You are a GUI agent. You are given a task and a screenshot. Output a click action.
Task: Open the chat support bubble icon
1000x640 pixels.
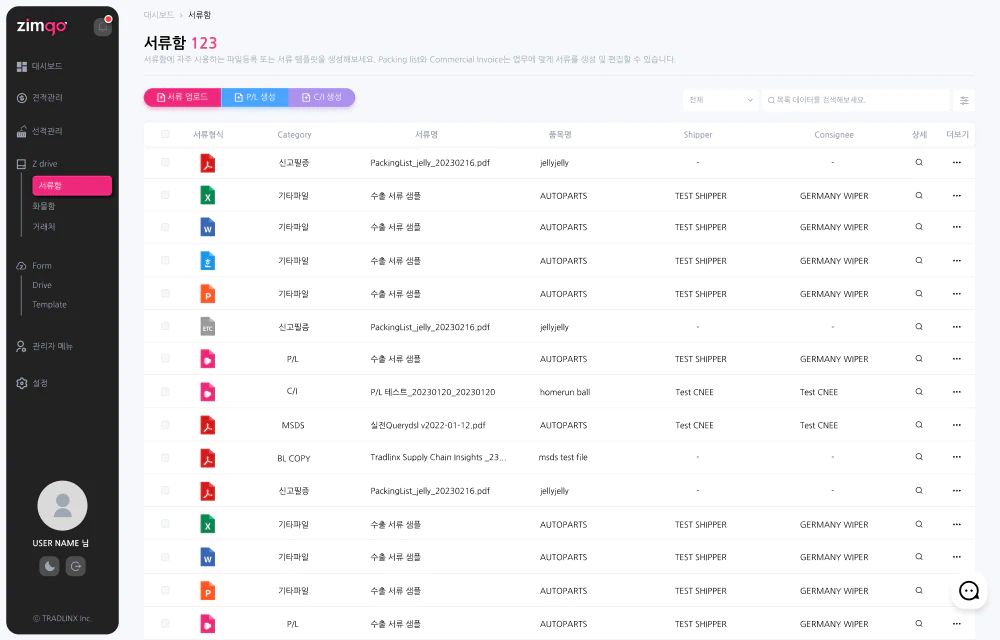[x=968, y=591]
